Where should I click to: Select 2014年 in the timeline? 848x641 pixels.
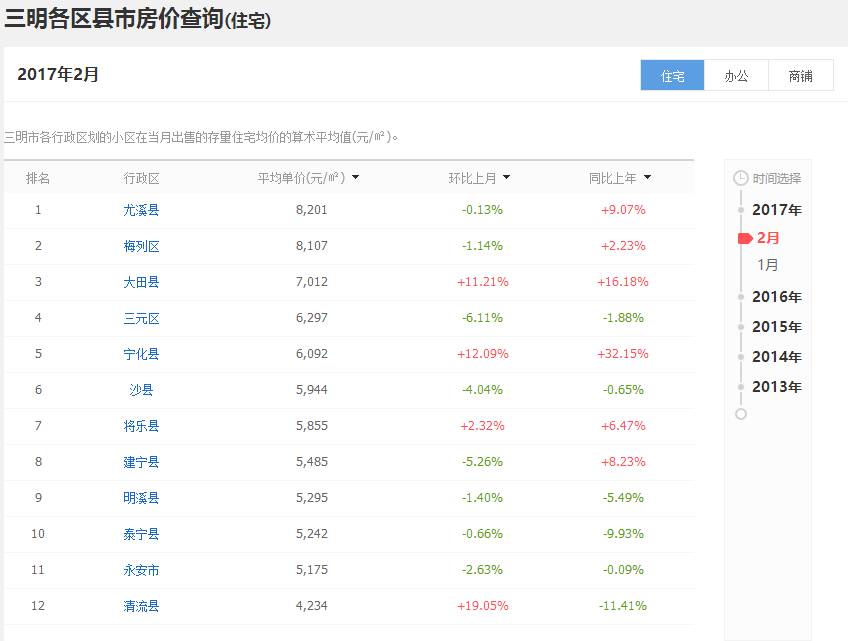pos(777,356)
